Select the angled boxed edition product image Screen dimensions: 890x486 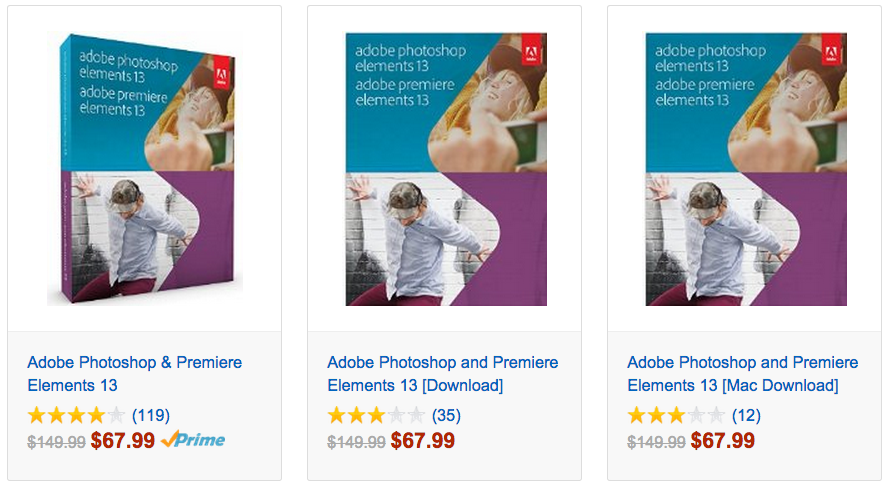[x=145, y=170]
